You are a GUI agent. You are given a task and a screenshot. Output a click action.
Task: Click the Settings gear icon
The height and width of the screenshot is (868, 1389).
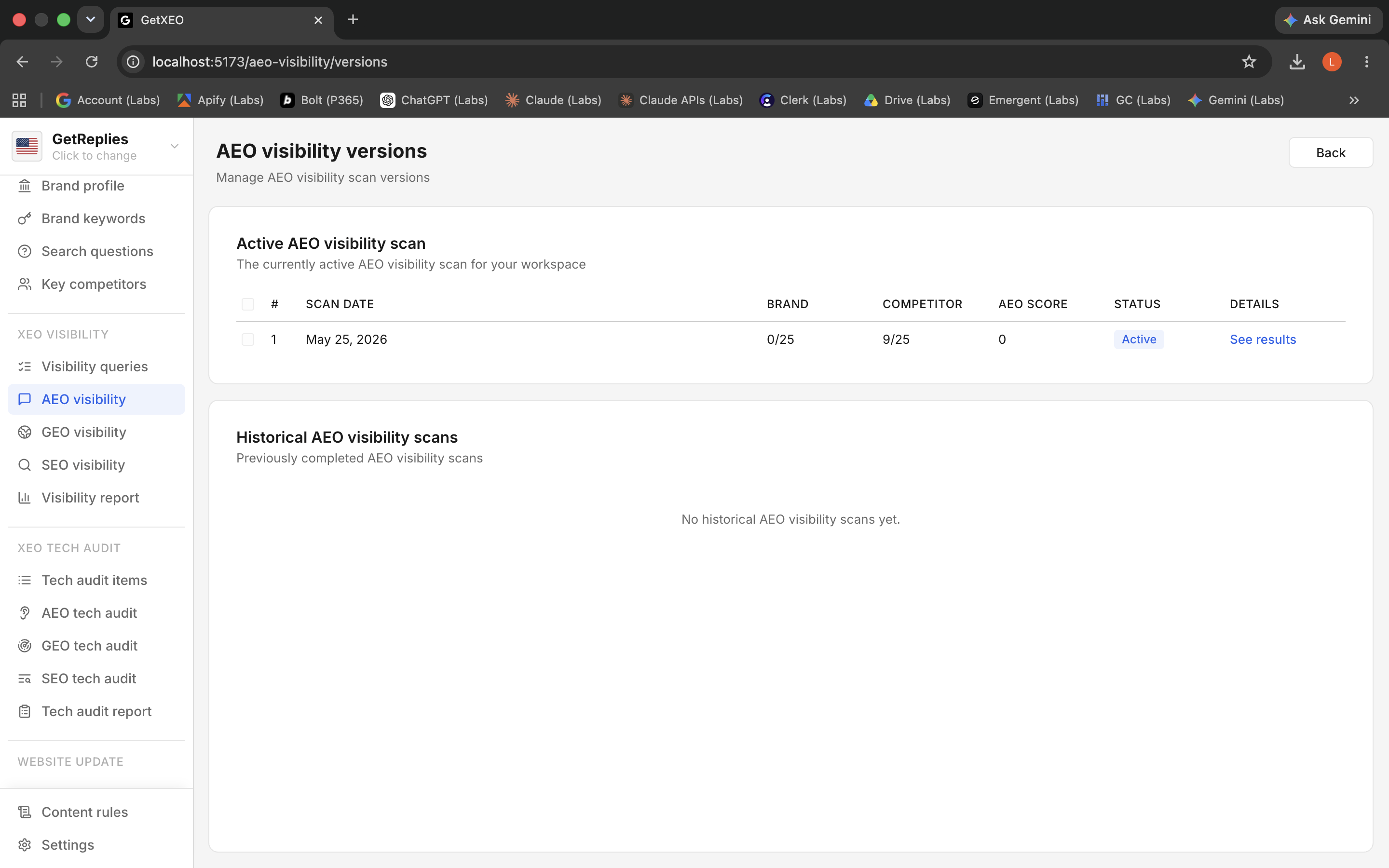pyautogui.click(x=24, y=845)
